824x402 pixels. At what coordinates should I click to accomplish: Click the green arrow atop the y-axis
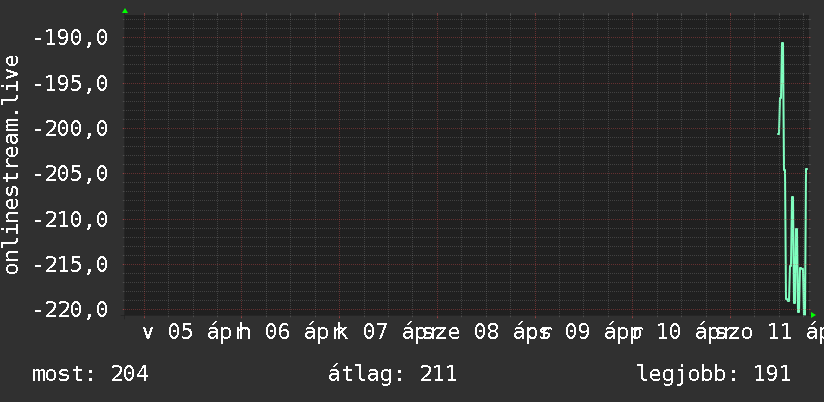(125, 11)
